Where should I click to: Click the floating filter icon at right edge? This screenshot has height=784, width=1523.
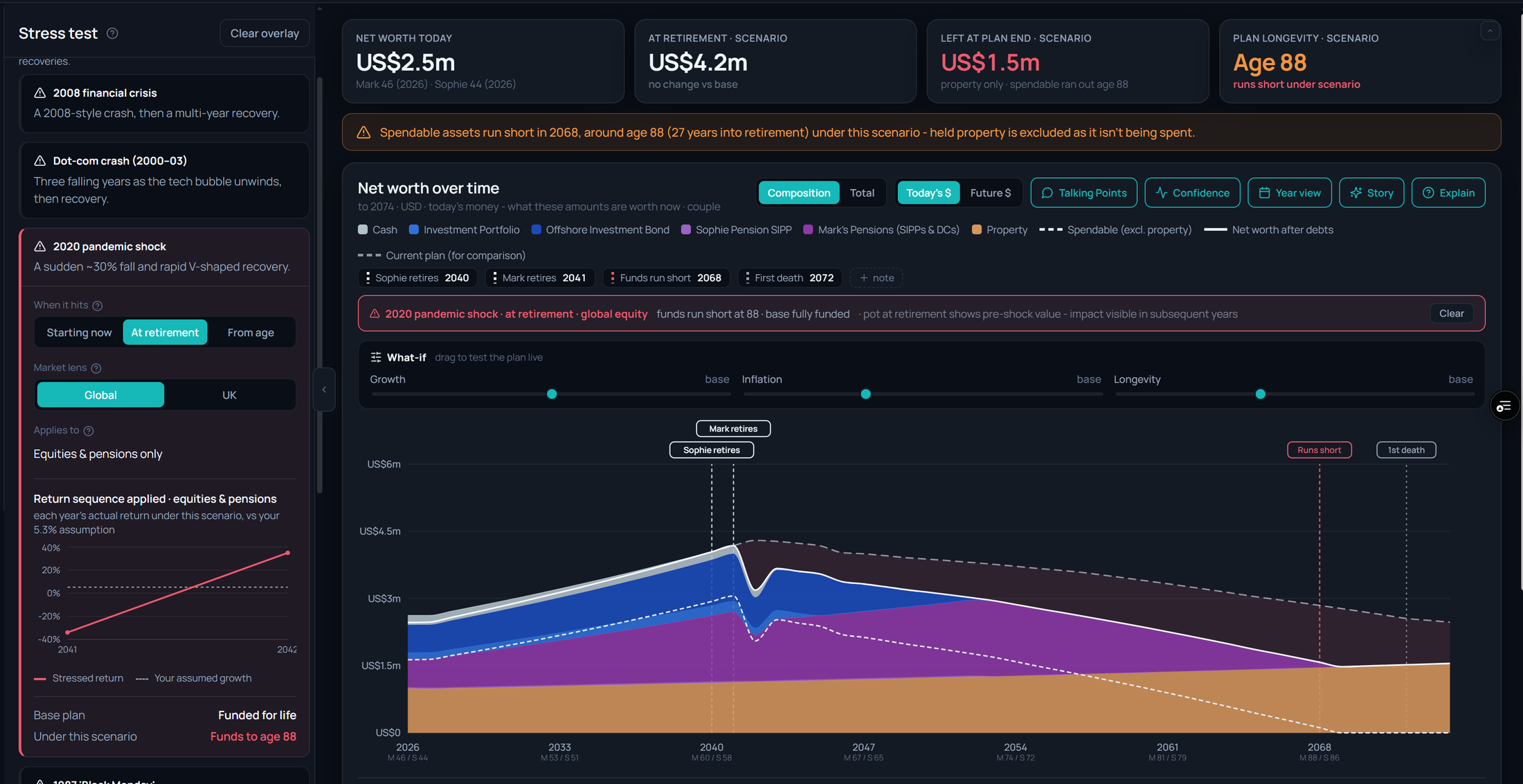pos(1504,406)
